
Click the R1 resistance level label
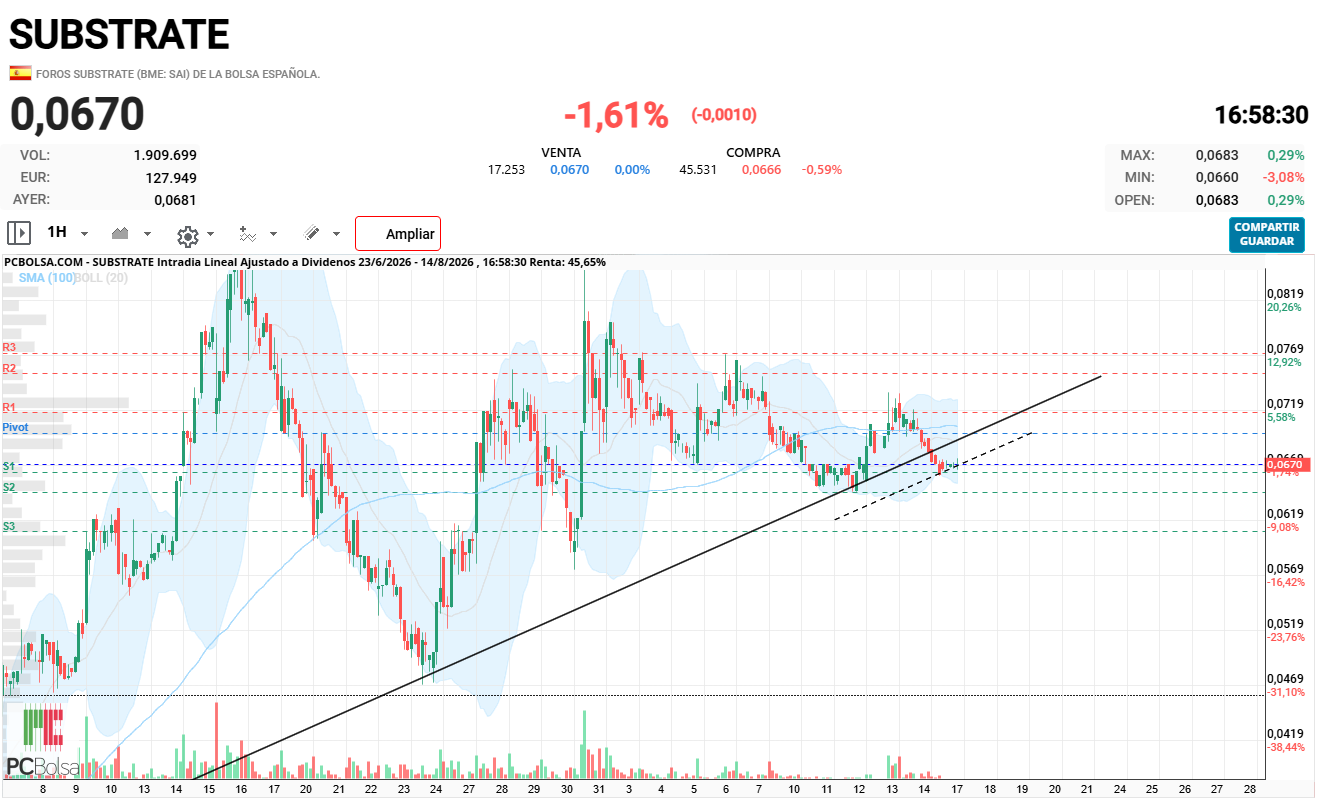[9, 407]
